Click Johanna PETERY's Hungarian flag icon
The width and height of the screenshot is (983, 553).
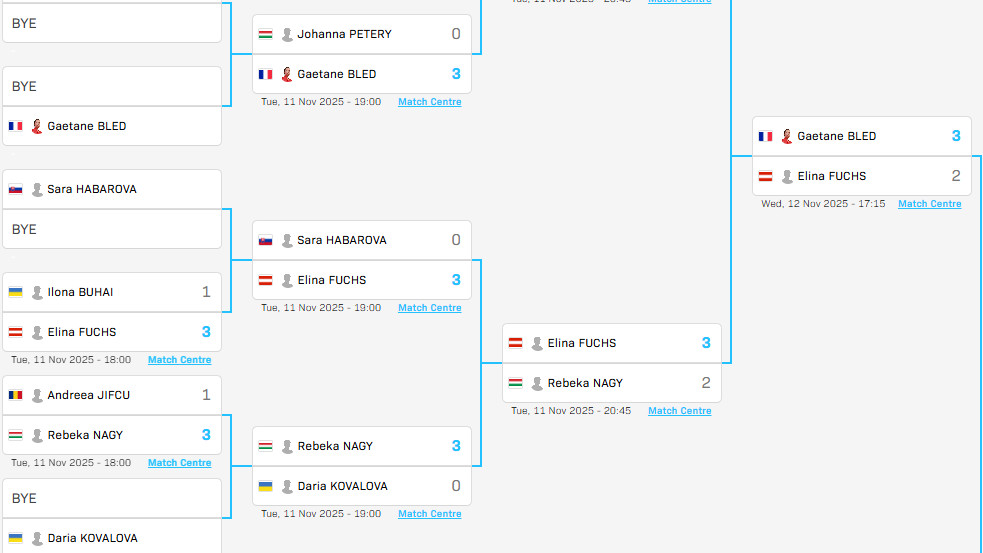[265, 34]
